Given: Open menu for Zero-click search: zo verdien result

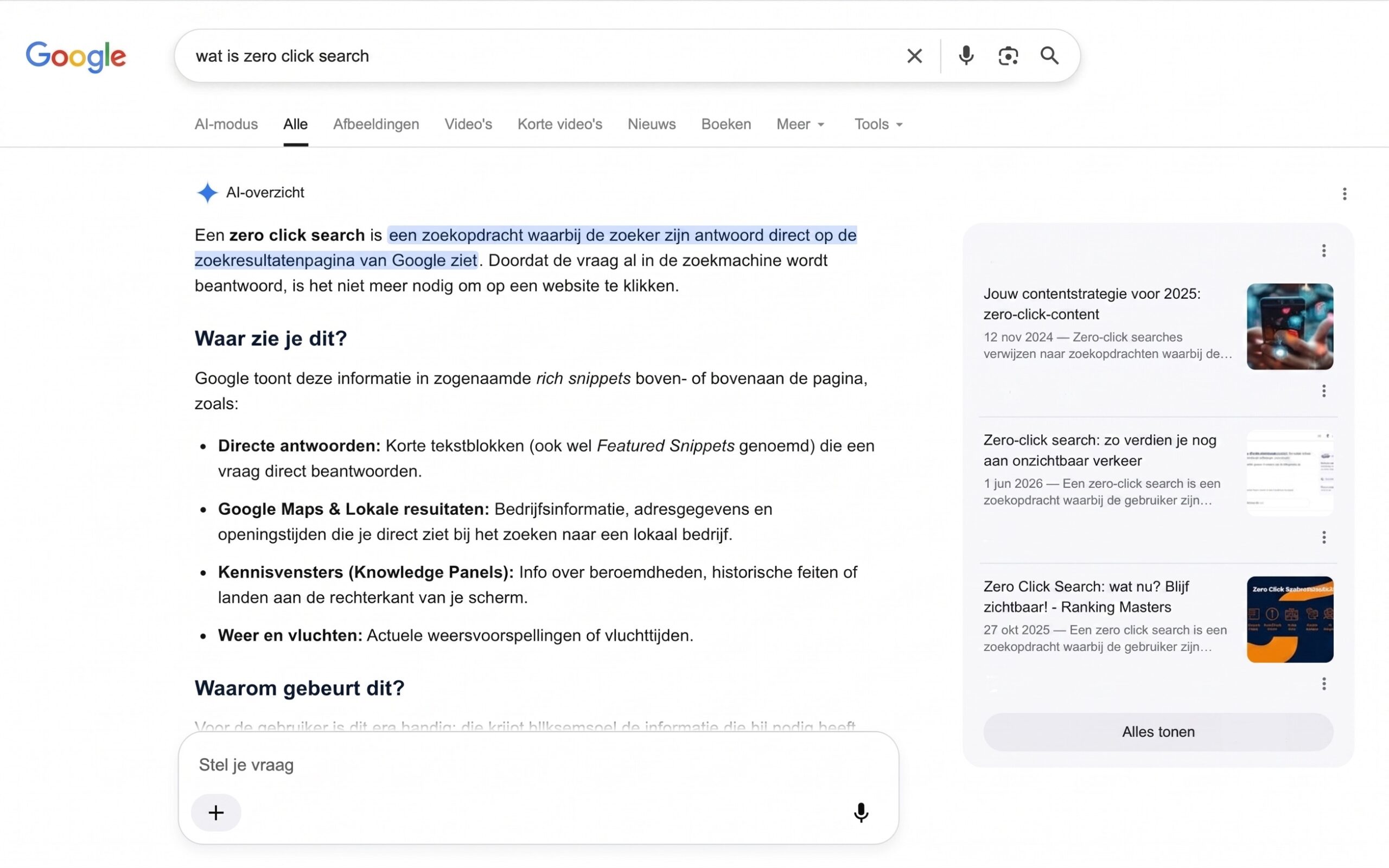Looking at the screenshot, I should pos(1323,537).
